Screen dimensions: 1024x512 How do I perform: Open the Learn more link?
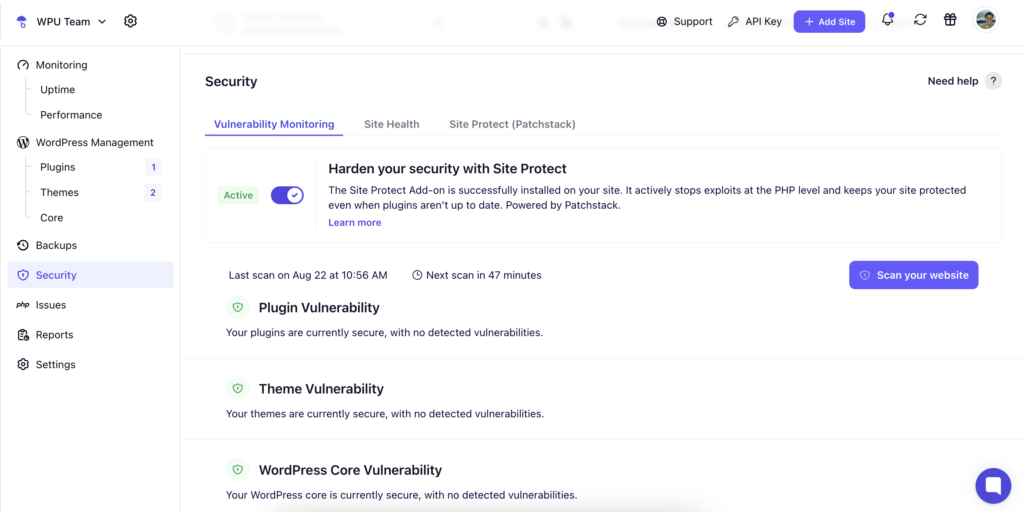(355, 223)
